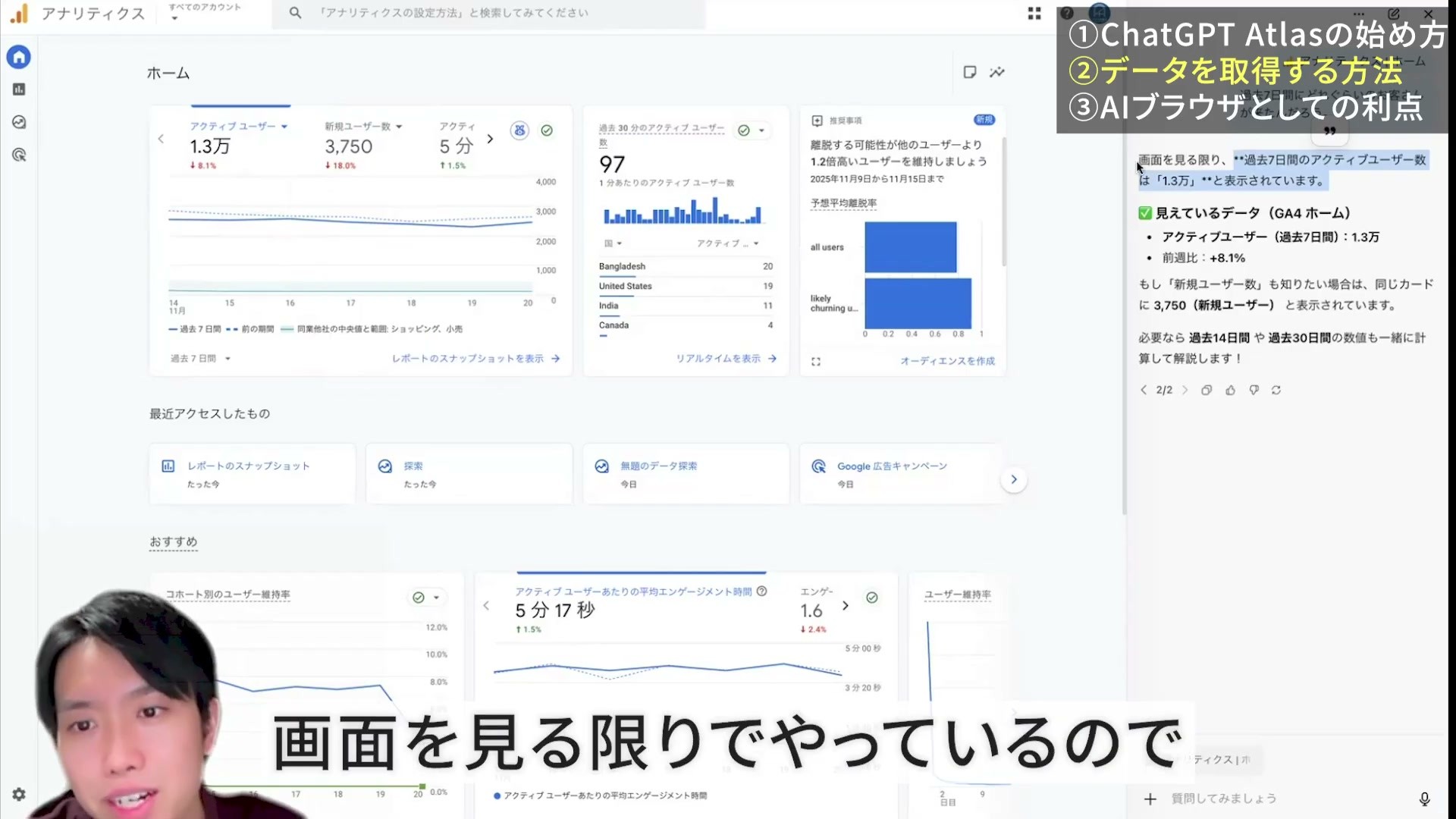Viewport: 1456px width, 819px height.
Task: Open the cohort retention card status dropdown
Action: [426, 598]
